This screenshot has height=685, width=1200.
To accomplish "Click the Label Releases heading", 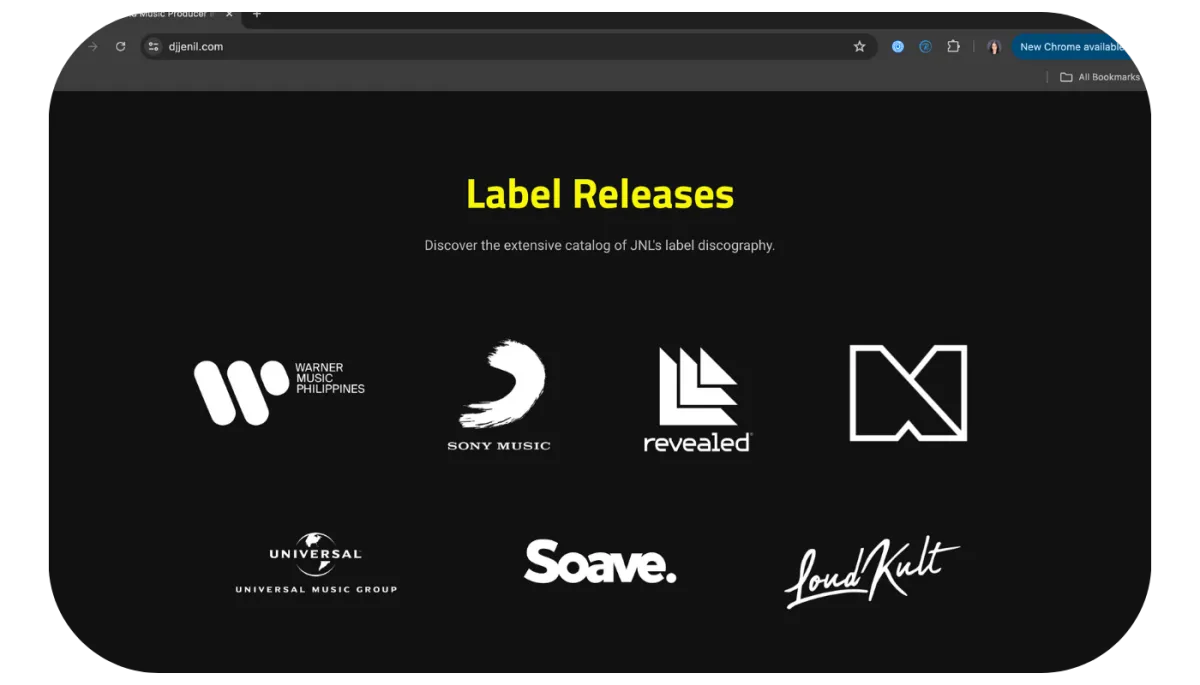I will pos(600,194).
